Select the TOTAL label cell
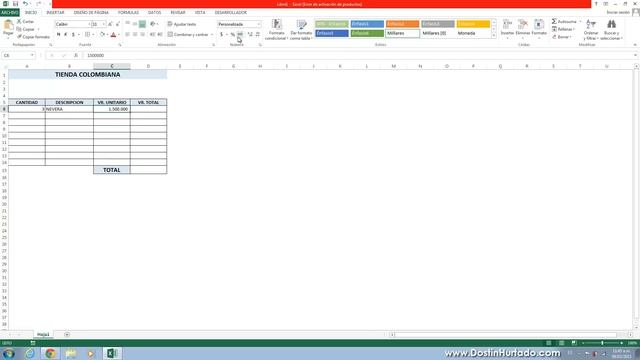Viewport: 640px width, 360px height. 112,170
